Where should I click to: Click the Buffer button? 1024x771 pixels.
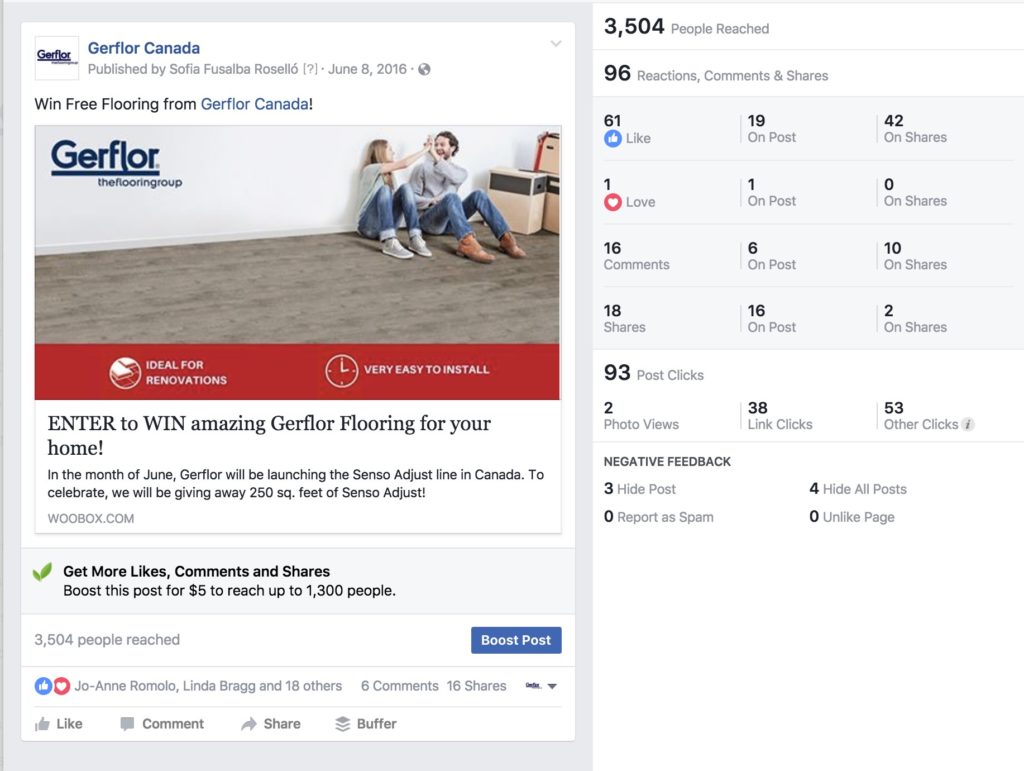(x=366, y=724)
